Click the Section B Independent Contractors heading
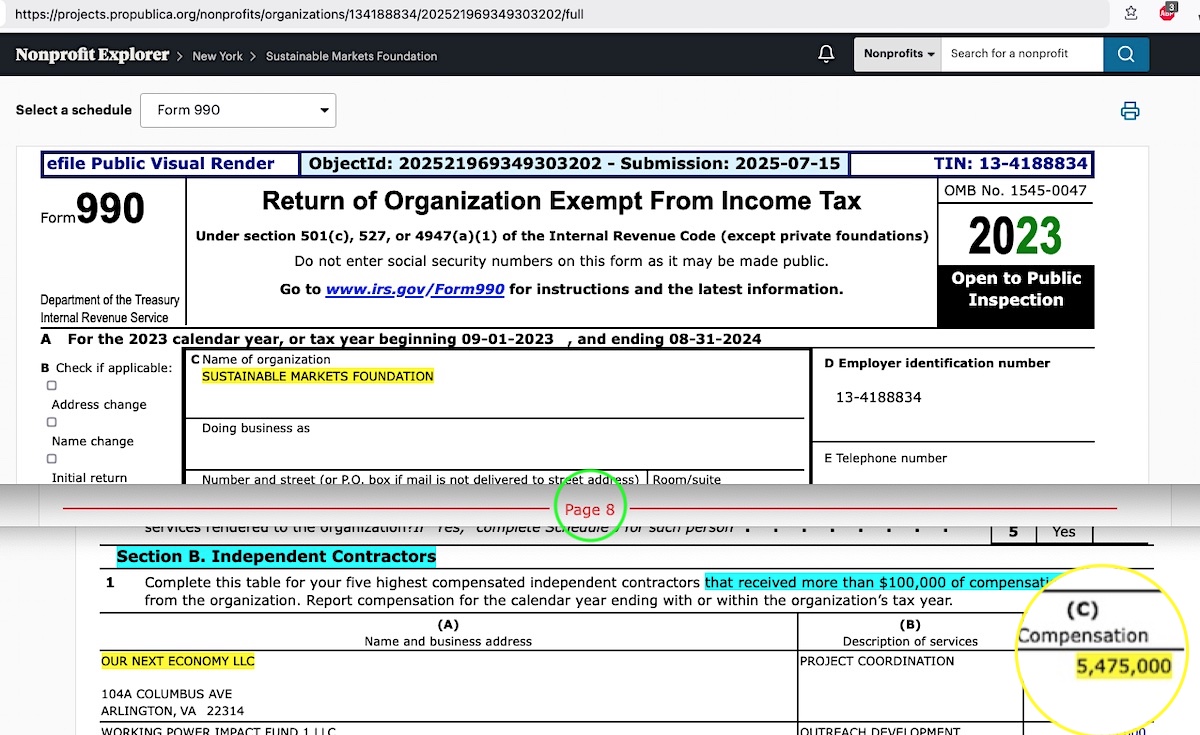Image resolution: width=1200 pixels, height=735 pixels. 276,556
